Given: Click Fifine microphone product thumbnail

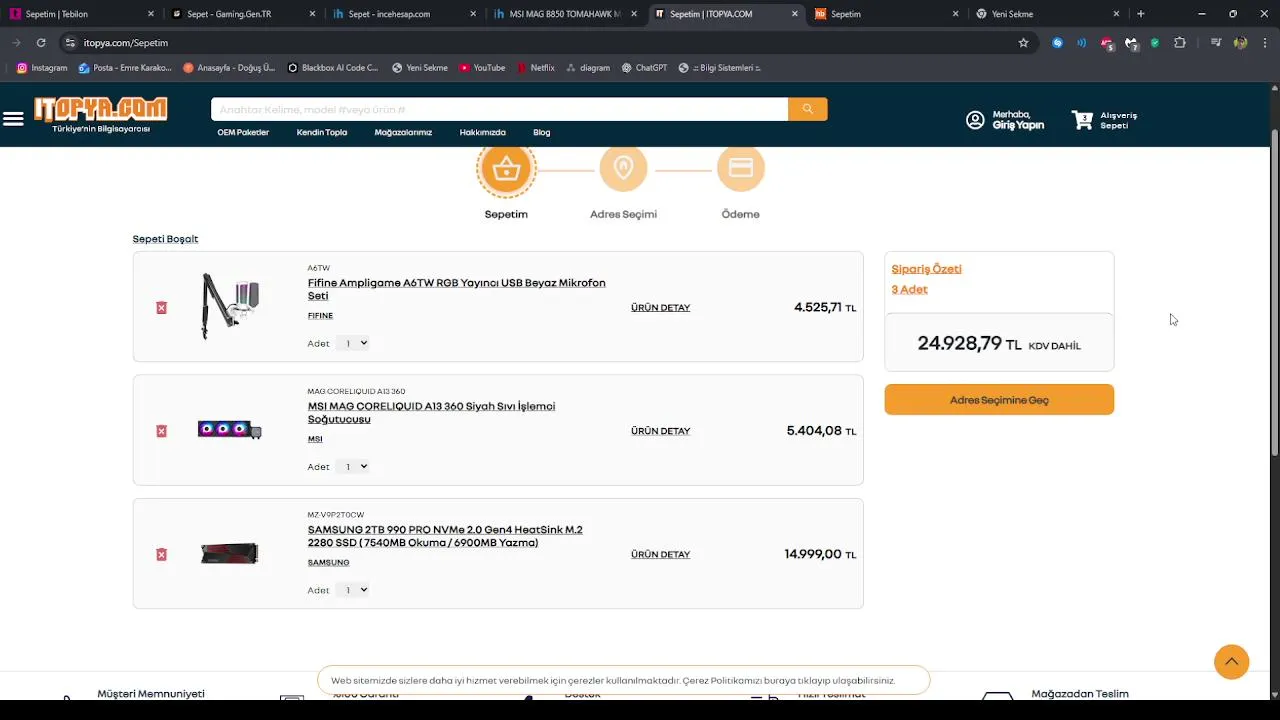Looking at the screenshot, I should 231,306.
